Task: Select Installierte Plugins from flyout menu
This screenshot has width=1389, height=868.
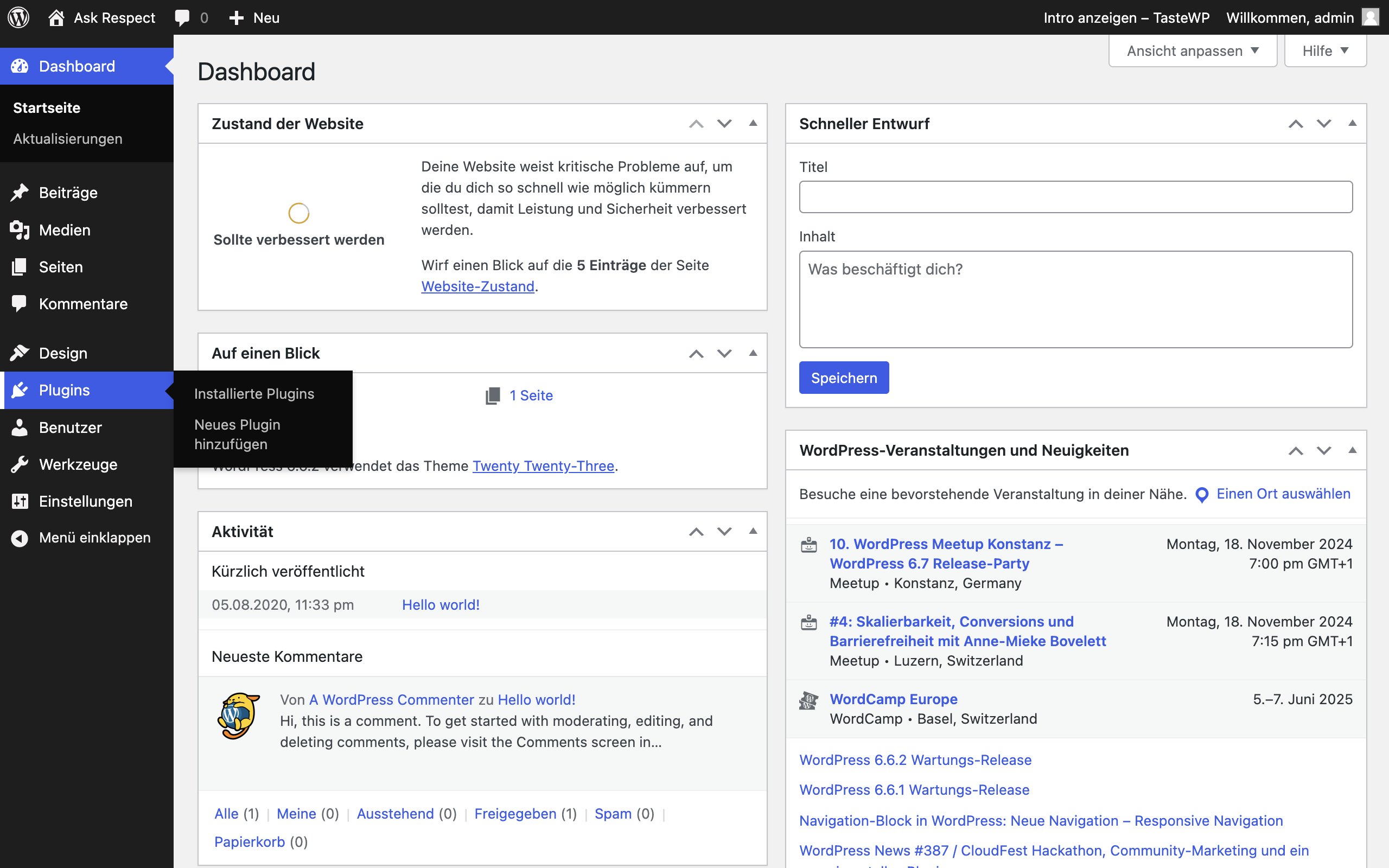Action: 254,394
